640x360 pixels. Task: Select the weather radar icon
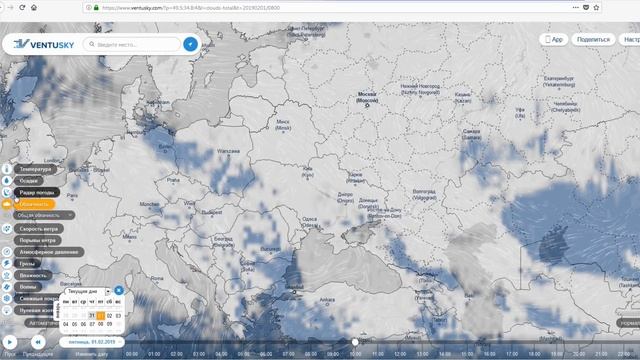[7, 192]
